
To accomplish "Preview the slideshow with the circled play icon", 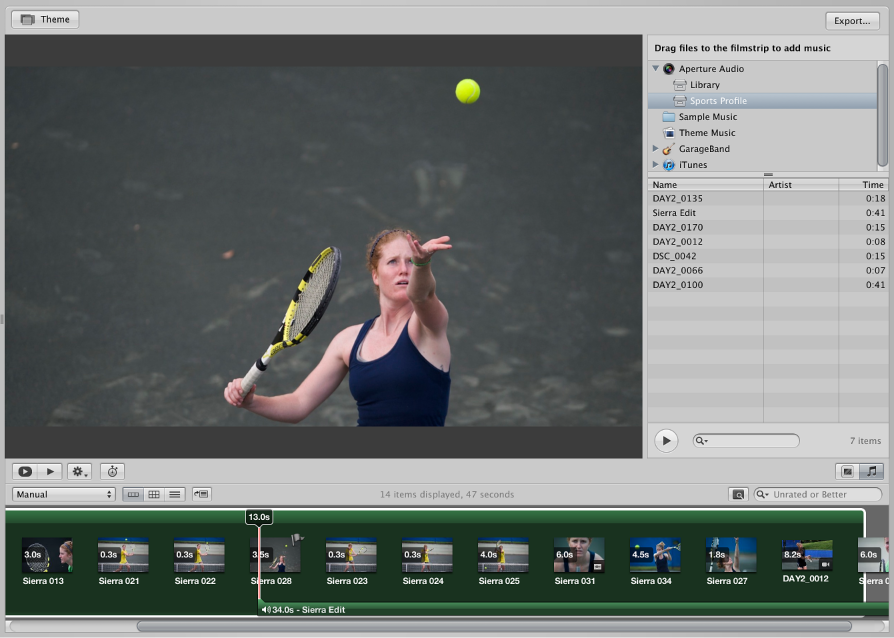I will (25, 471).
